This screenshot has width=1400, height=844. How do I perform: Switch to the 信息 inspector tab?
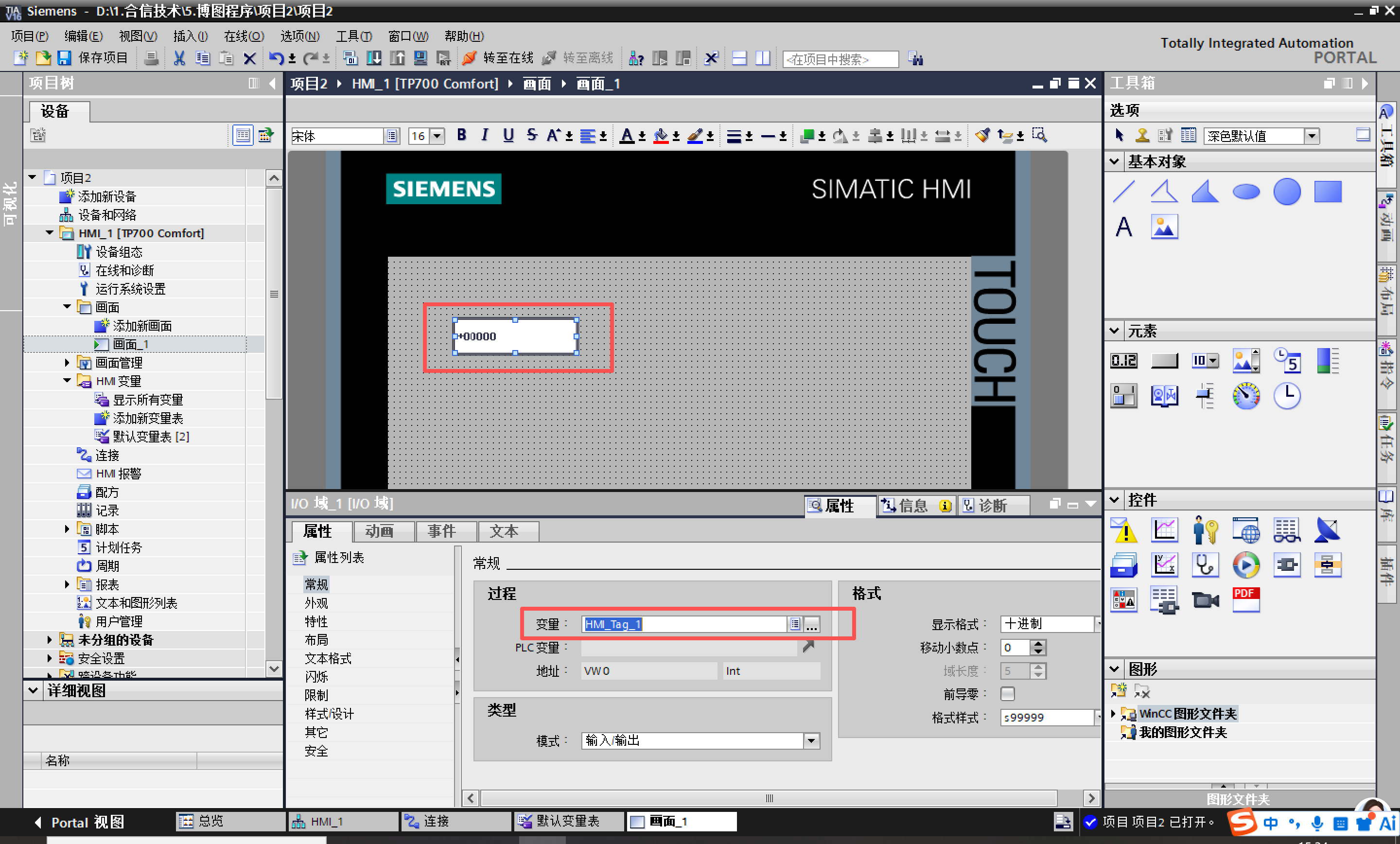(x=916, y=505)
